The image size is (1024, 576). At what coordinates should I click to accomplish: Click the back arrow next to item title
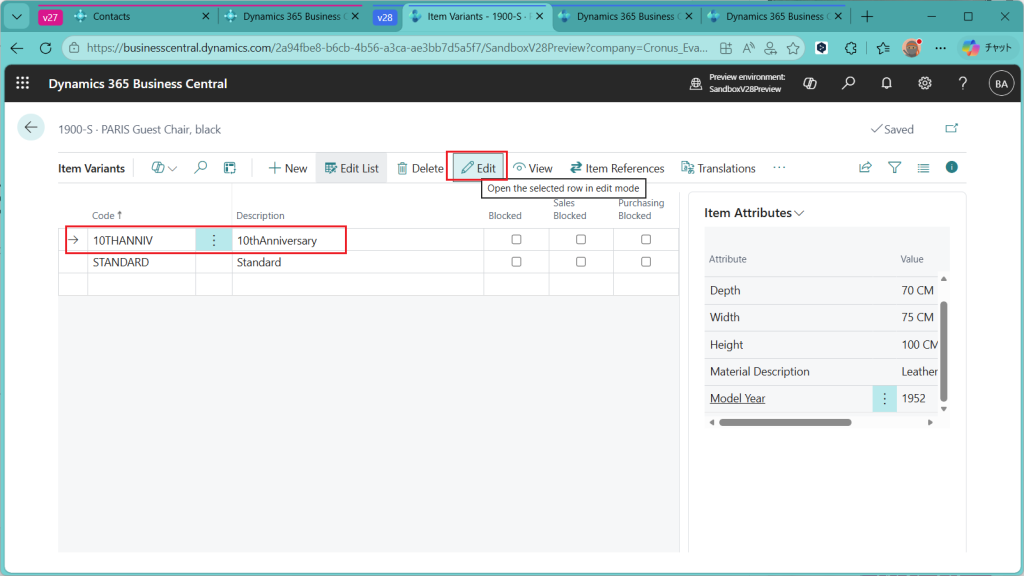click(31, 127)
